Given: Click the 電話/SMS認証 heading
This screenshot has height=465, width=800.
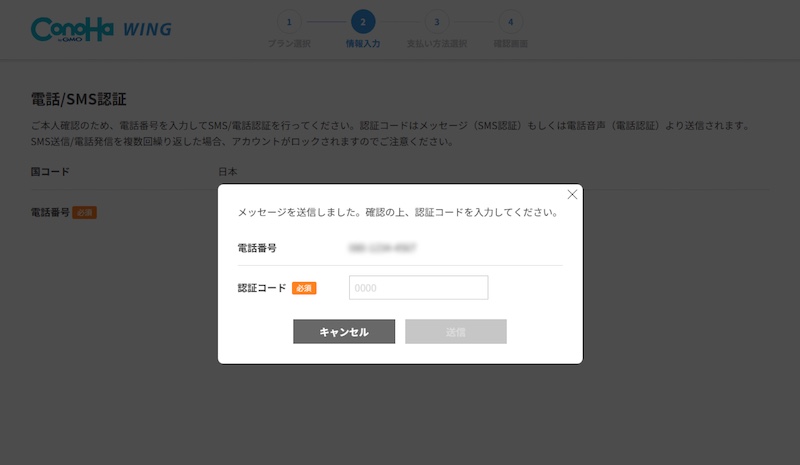Looking at the screenshot, I should coord(79,99).
